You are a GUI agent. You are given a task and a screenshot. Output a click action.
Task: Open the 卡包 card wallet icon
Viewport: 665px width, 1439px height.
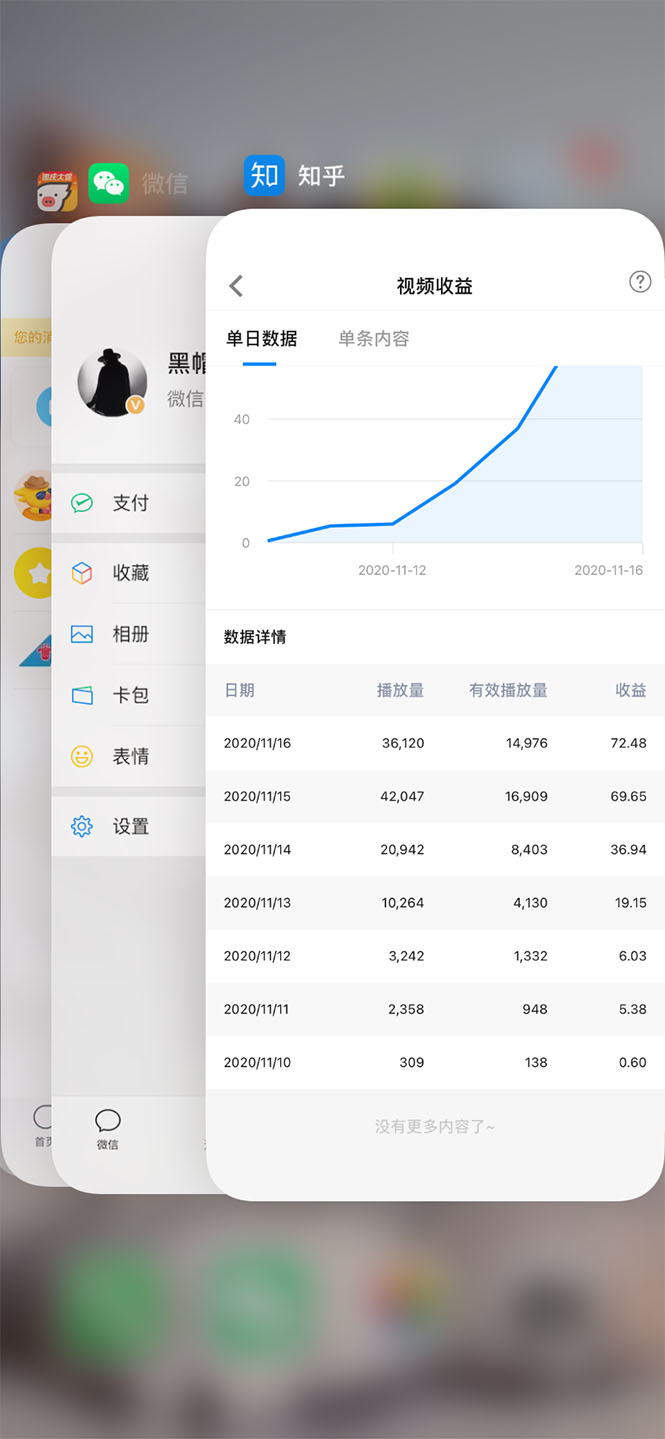[82, 695]
